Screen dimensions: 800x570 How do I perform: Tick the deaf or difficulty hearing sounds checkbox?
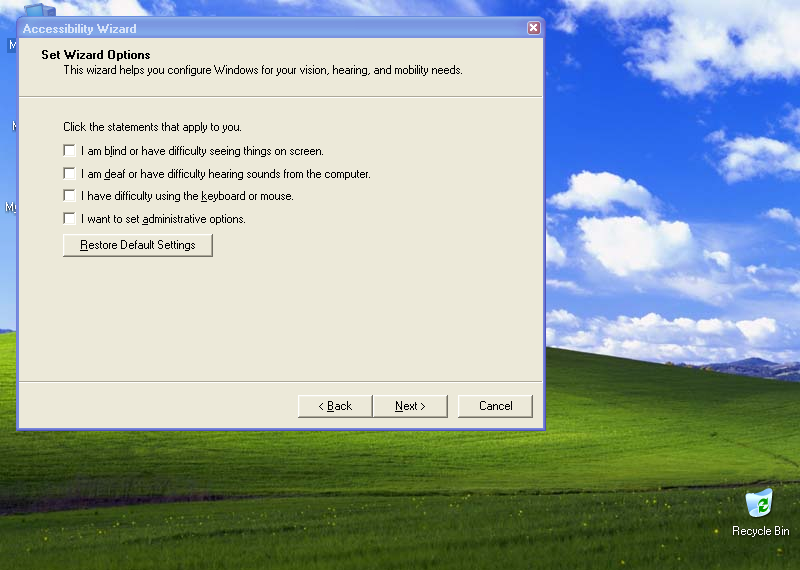pyautogui.click(x=69, y=174)
